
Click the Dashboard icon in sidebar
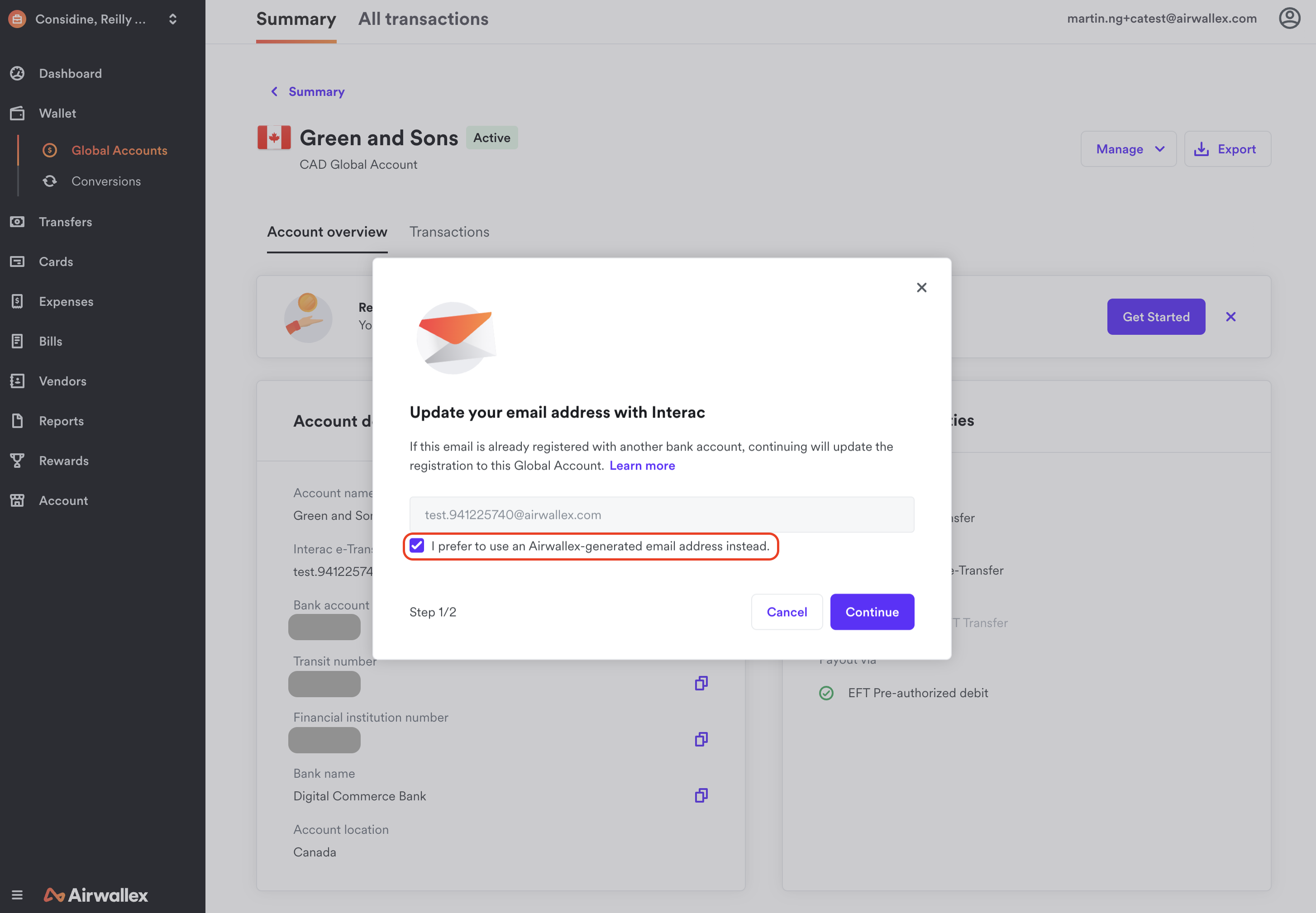tap(17, 73)
